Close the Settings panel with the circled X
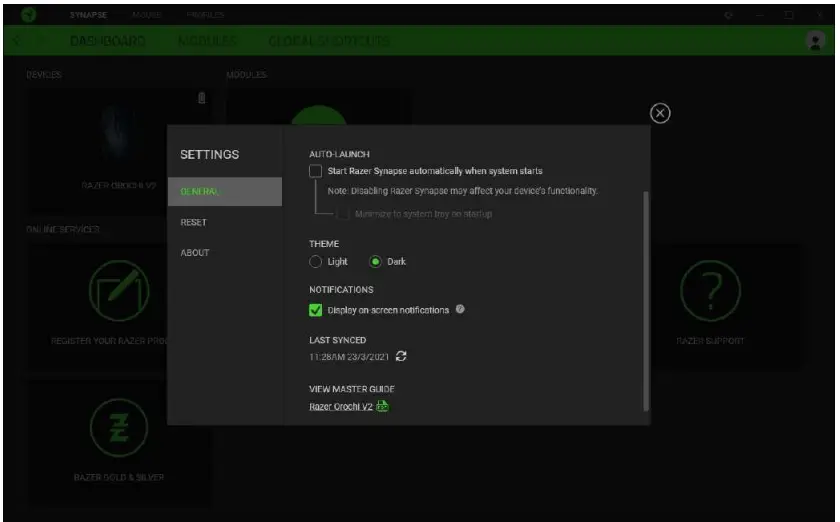Viewport: 840px width, 522px height. tap(660, 113)
